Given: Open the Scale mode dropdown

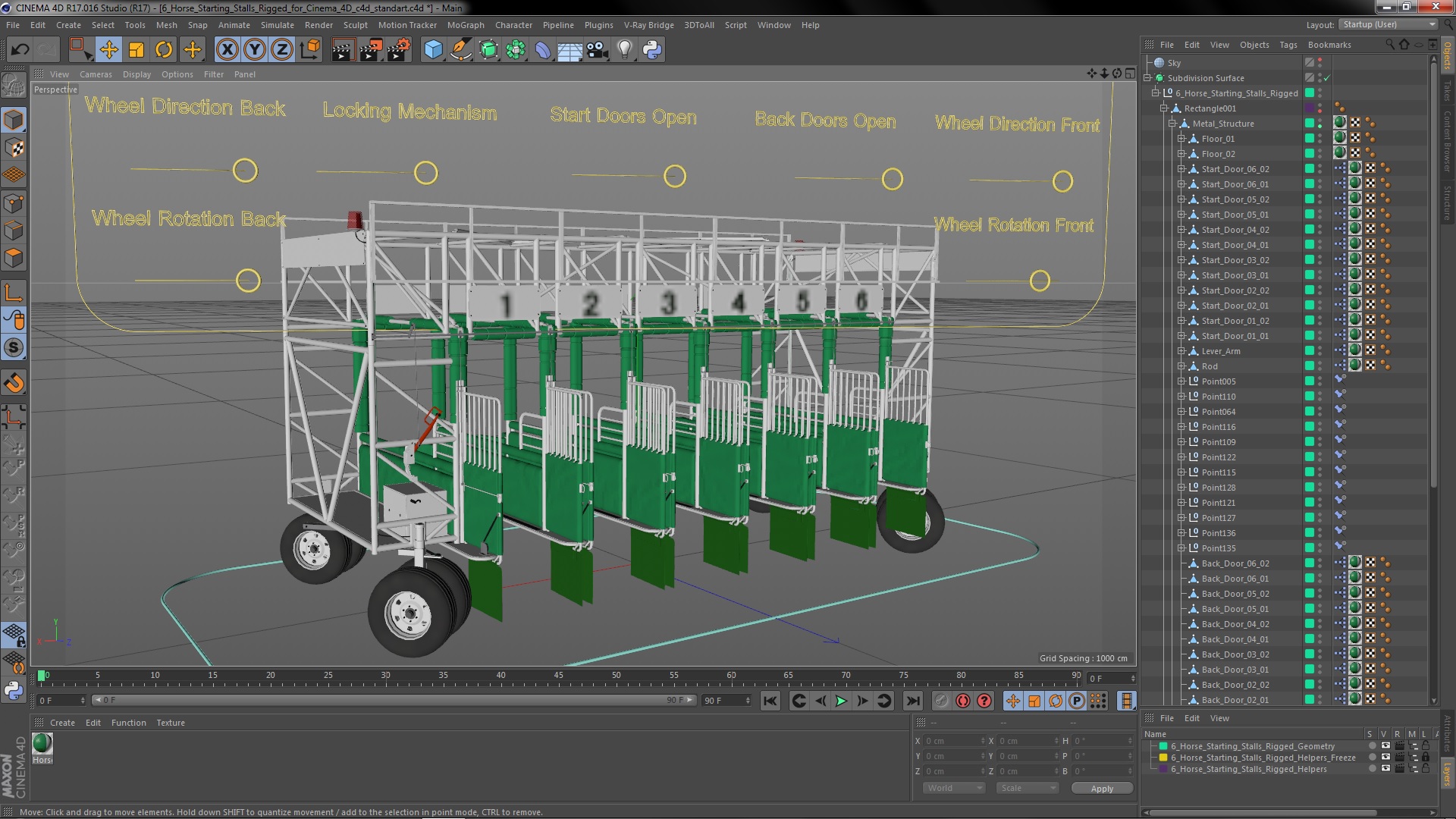Looking at the screenshot, I should pos(1027,788).
